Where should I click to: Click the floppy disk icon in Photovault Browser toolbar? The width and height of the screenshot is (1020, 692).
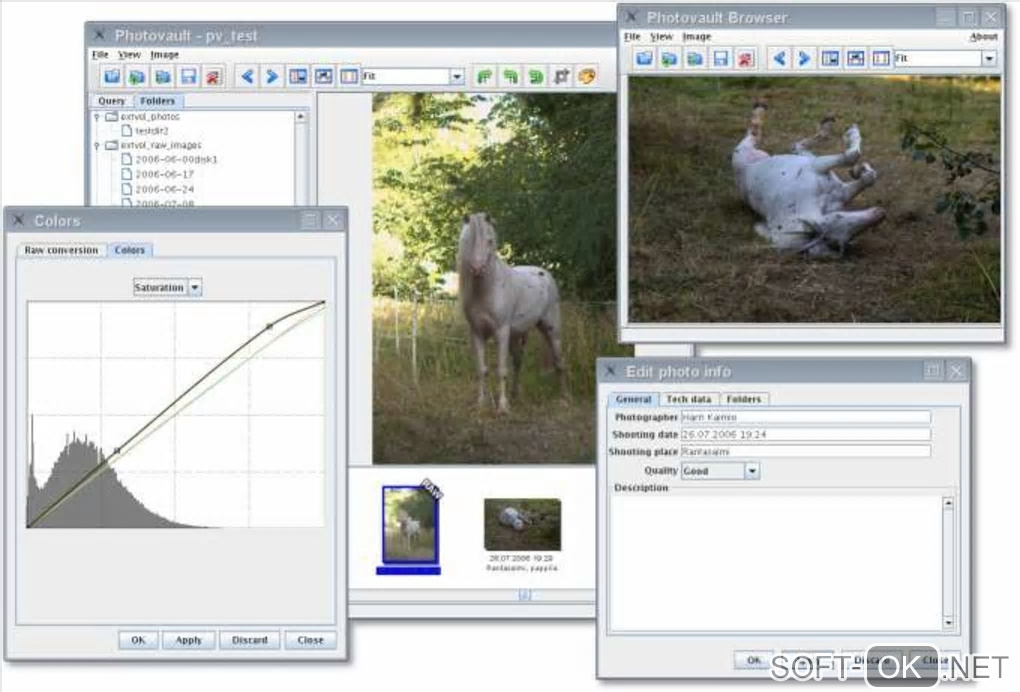721,59
